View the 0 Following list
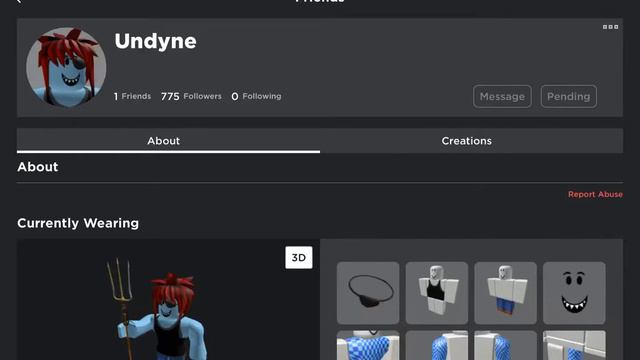640x360 pixels. pyautogui.click(x=256, y=96)
